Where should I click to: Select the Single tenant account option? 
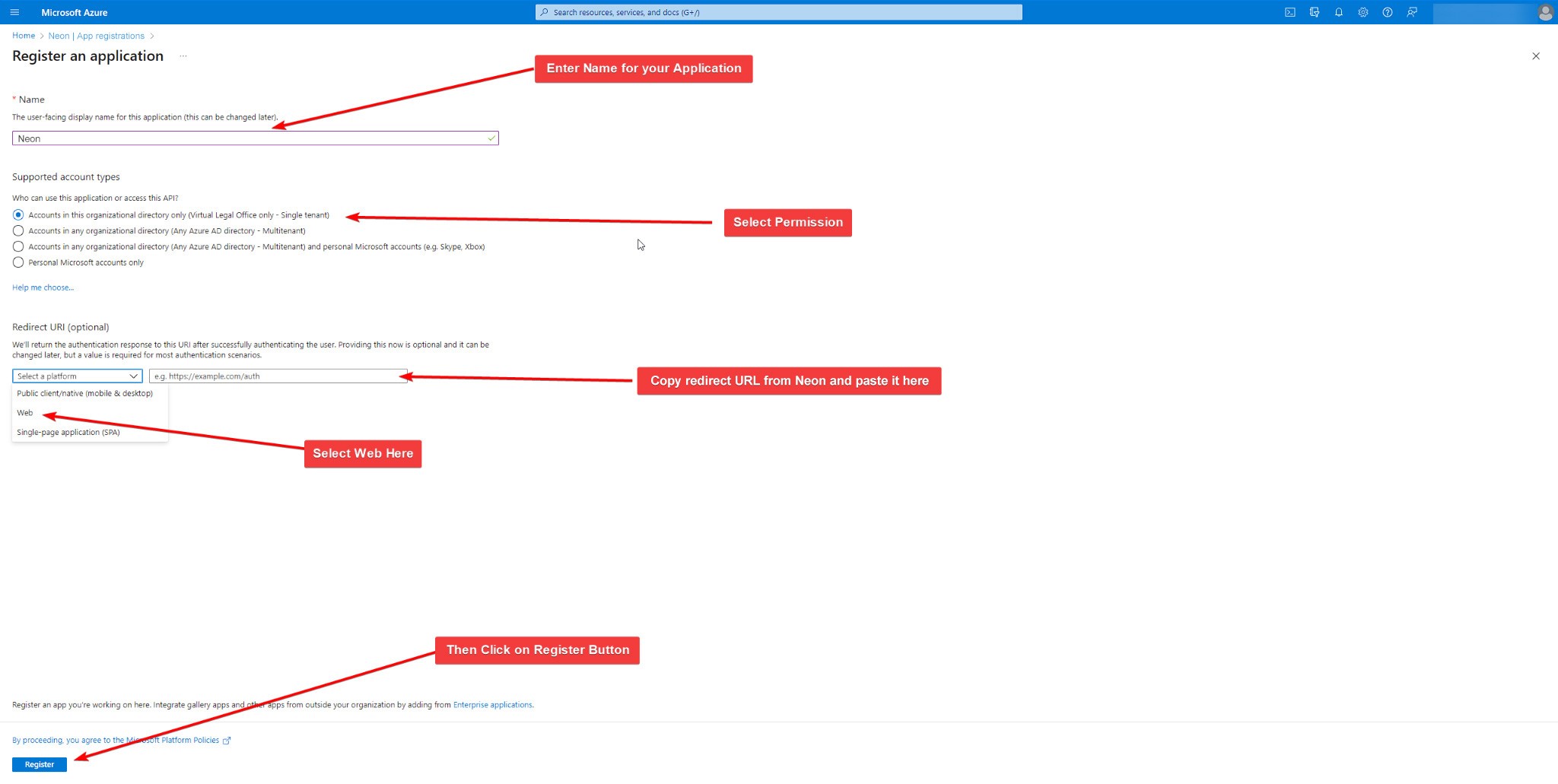click(x=18, y=215)
